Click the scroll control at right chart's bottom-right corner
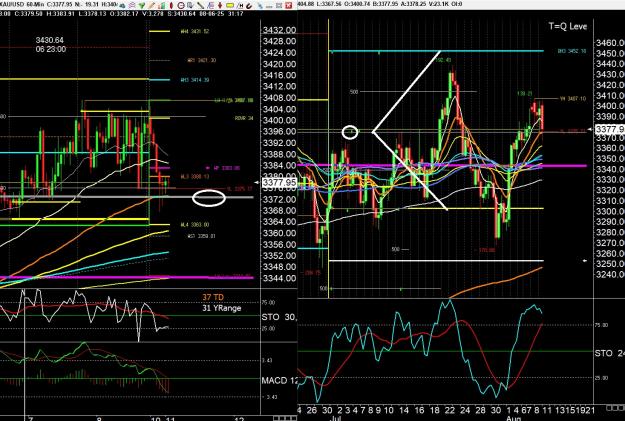The image size is (625, 421). click(615, 408)
